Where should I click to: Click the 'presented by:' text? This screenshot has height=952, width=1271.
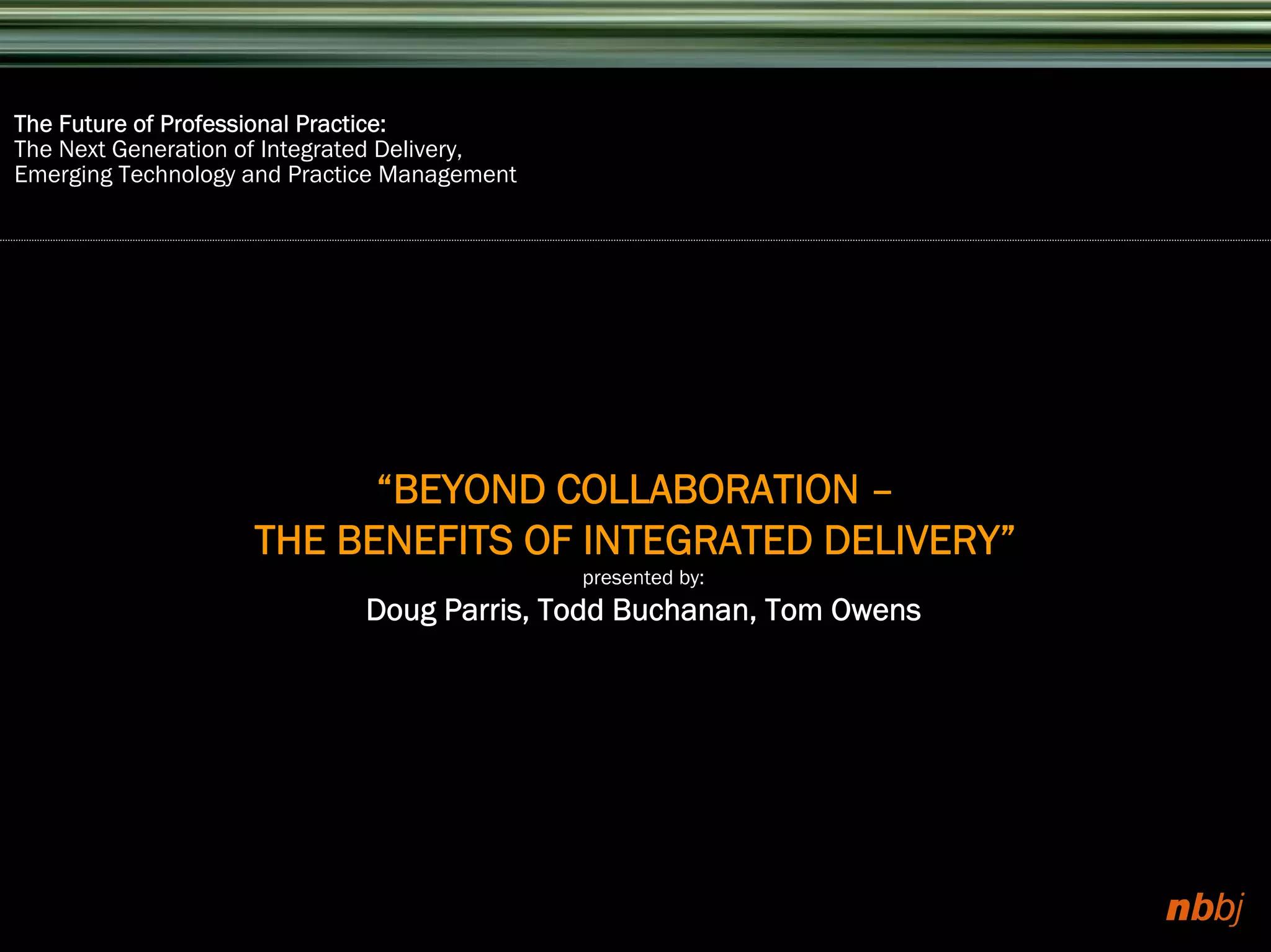pos(643,578)
